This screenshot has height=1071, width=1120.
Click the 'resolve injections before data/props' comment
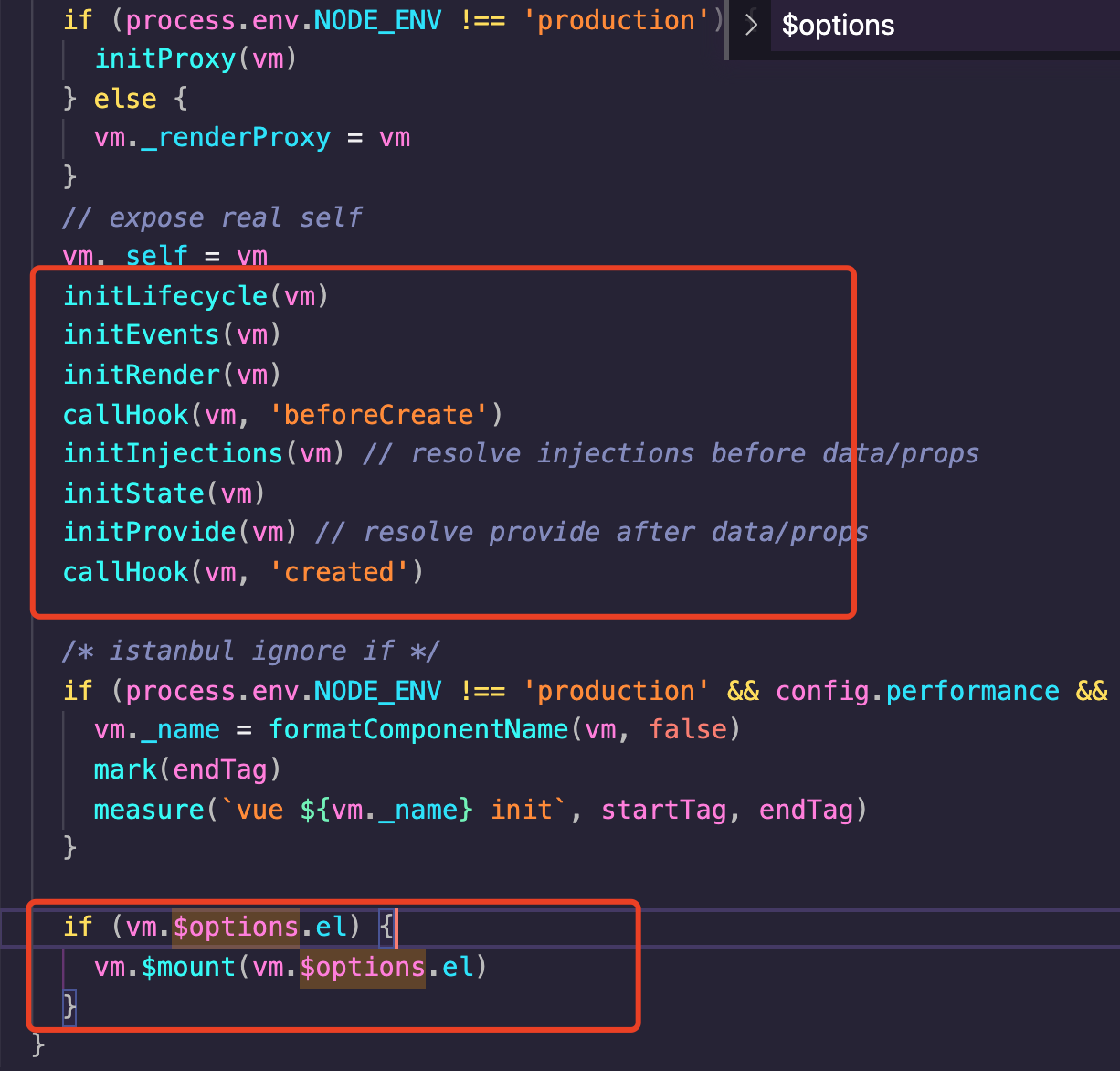671,453
